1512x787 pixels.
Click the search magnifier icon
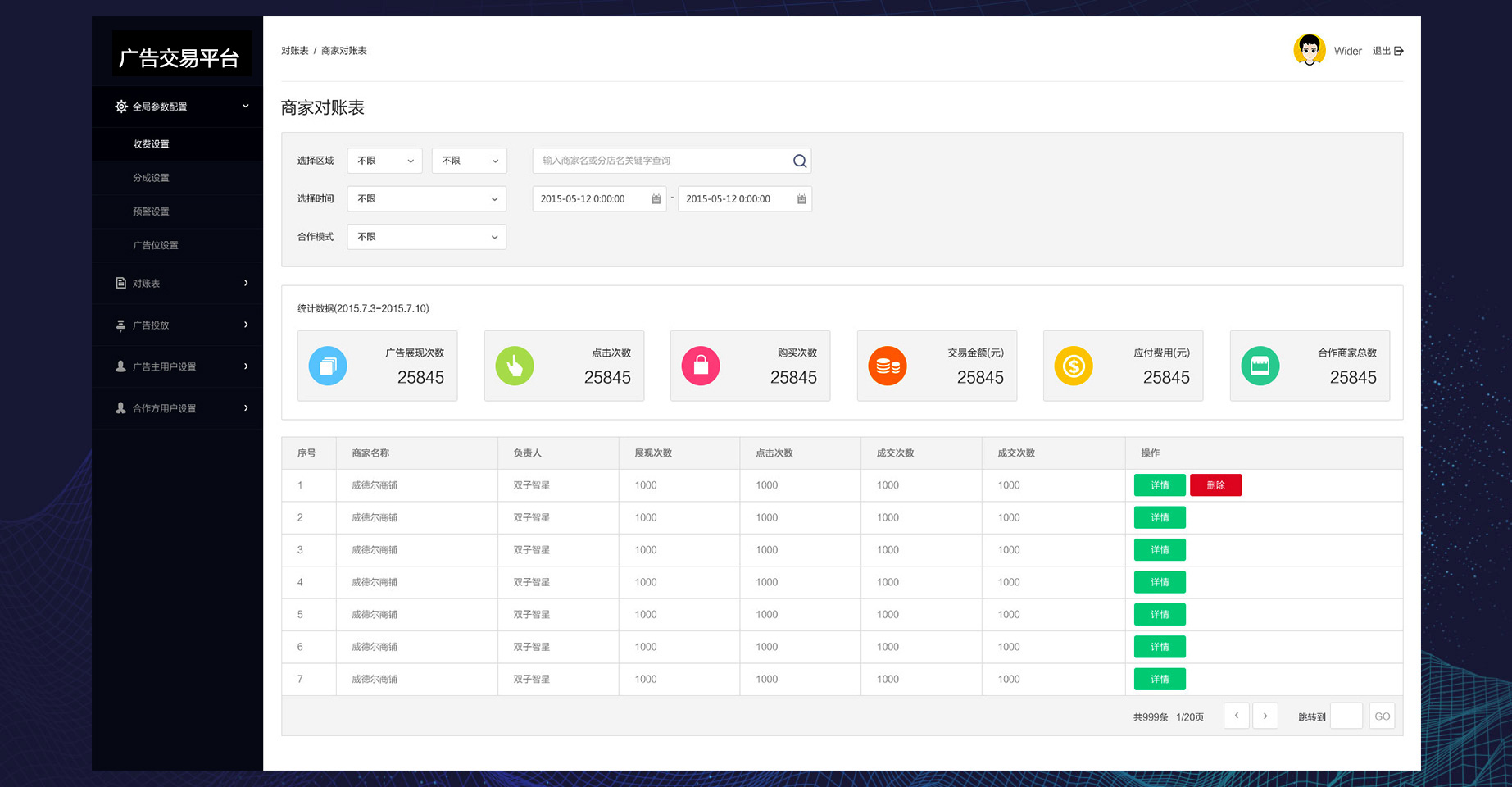800,161
